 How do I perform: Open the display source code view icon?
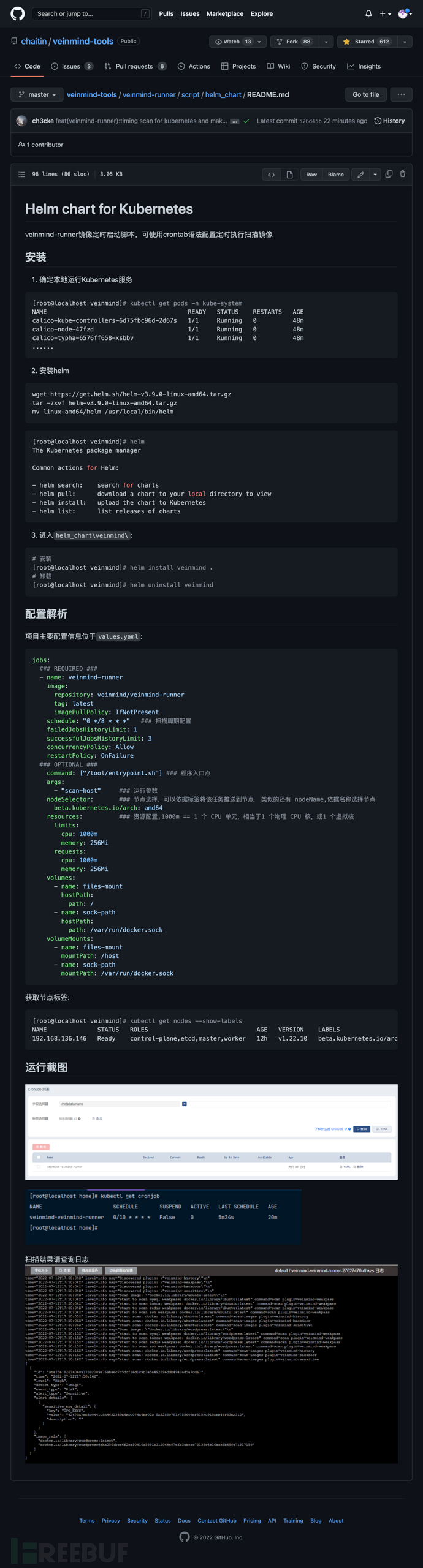pyautogui.click(x=271, y=174)
